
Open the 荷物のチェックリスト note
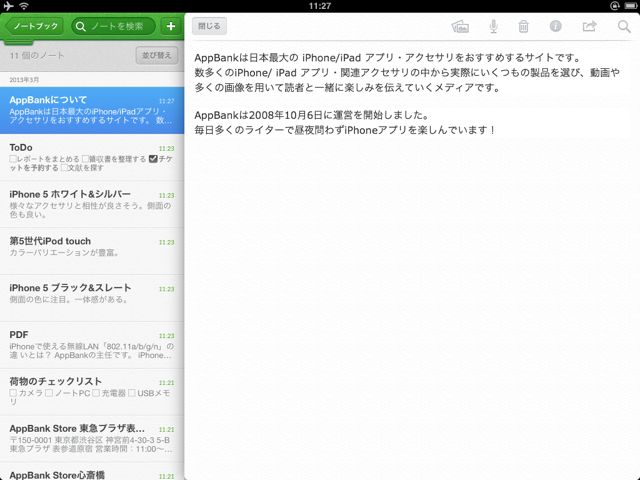(92, 391)
